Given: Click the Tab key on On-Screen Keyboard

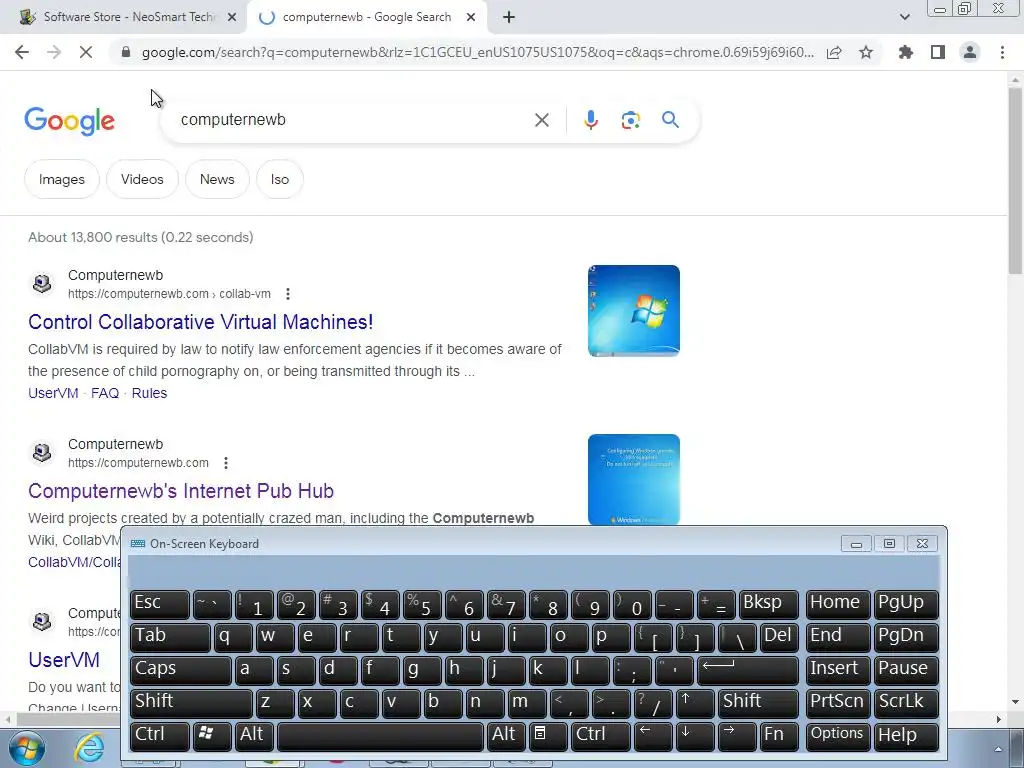Looking at the screenshot, I should coord(170,637).
